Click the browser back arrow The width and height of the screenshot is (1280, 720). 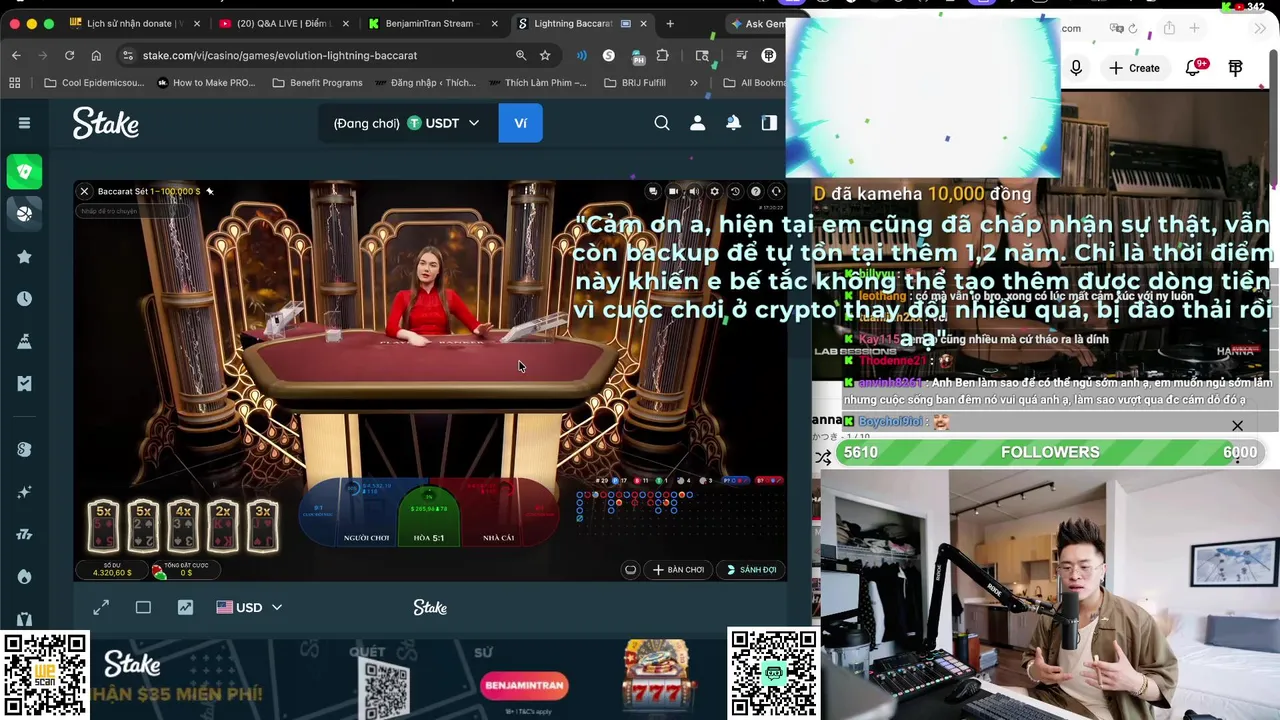click(16, 55)
